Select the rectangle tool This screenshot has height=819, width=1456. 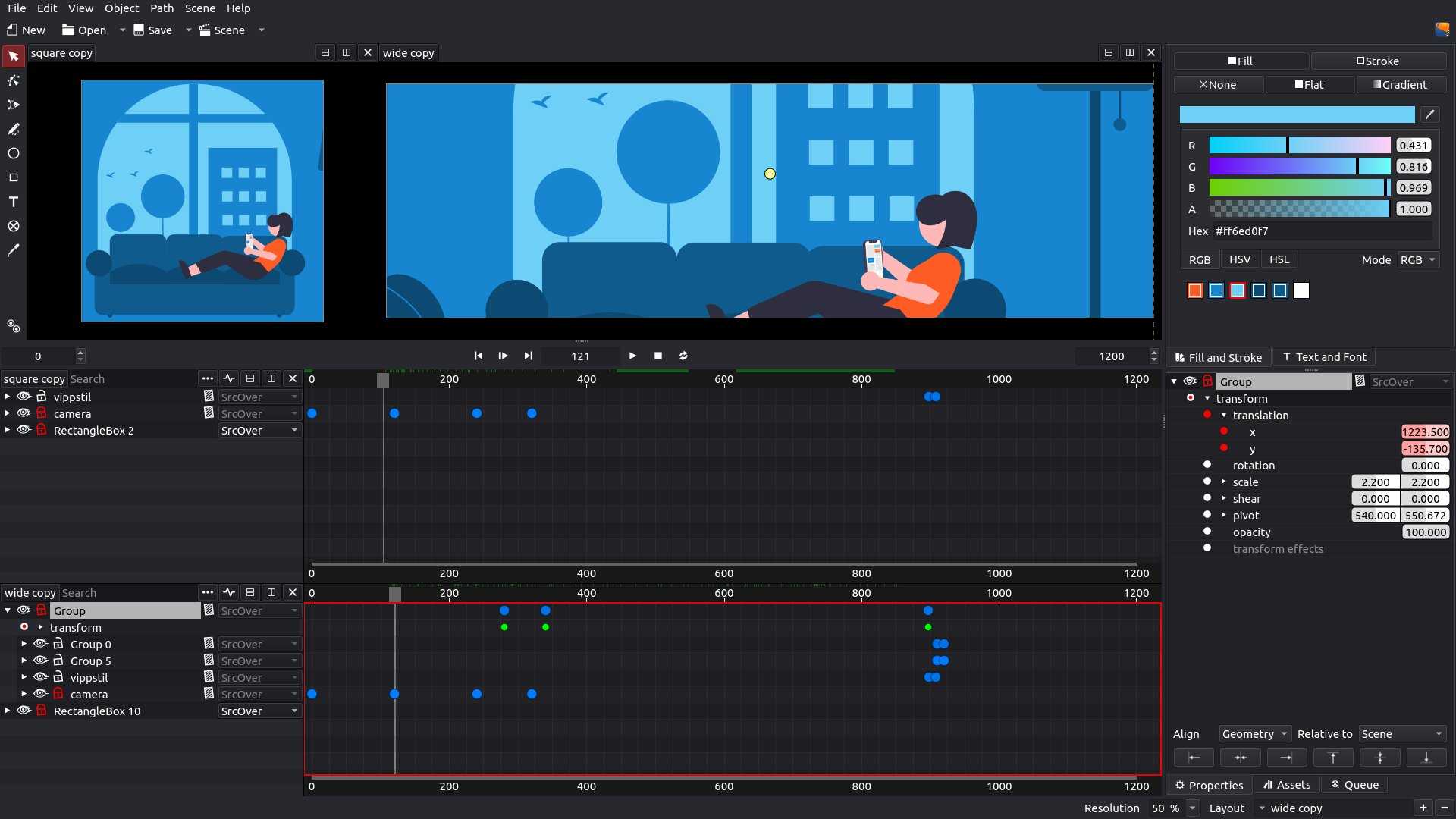pos(13,177)
